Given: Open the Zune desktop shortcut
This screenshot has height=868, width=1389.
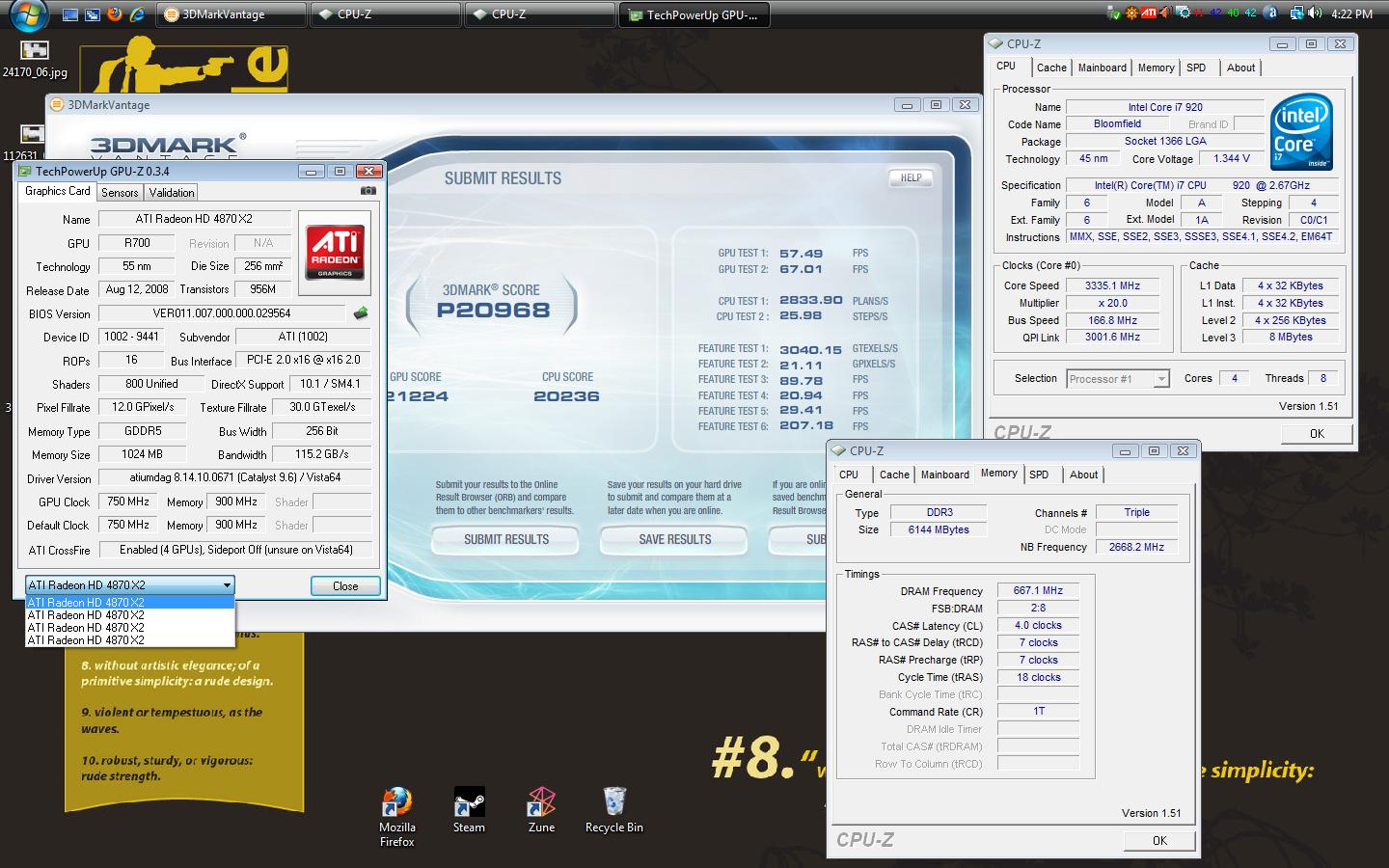Looking at the screenshot, I should (x=541, y=810).
